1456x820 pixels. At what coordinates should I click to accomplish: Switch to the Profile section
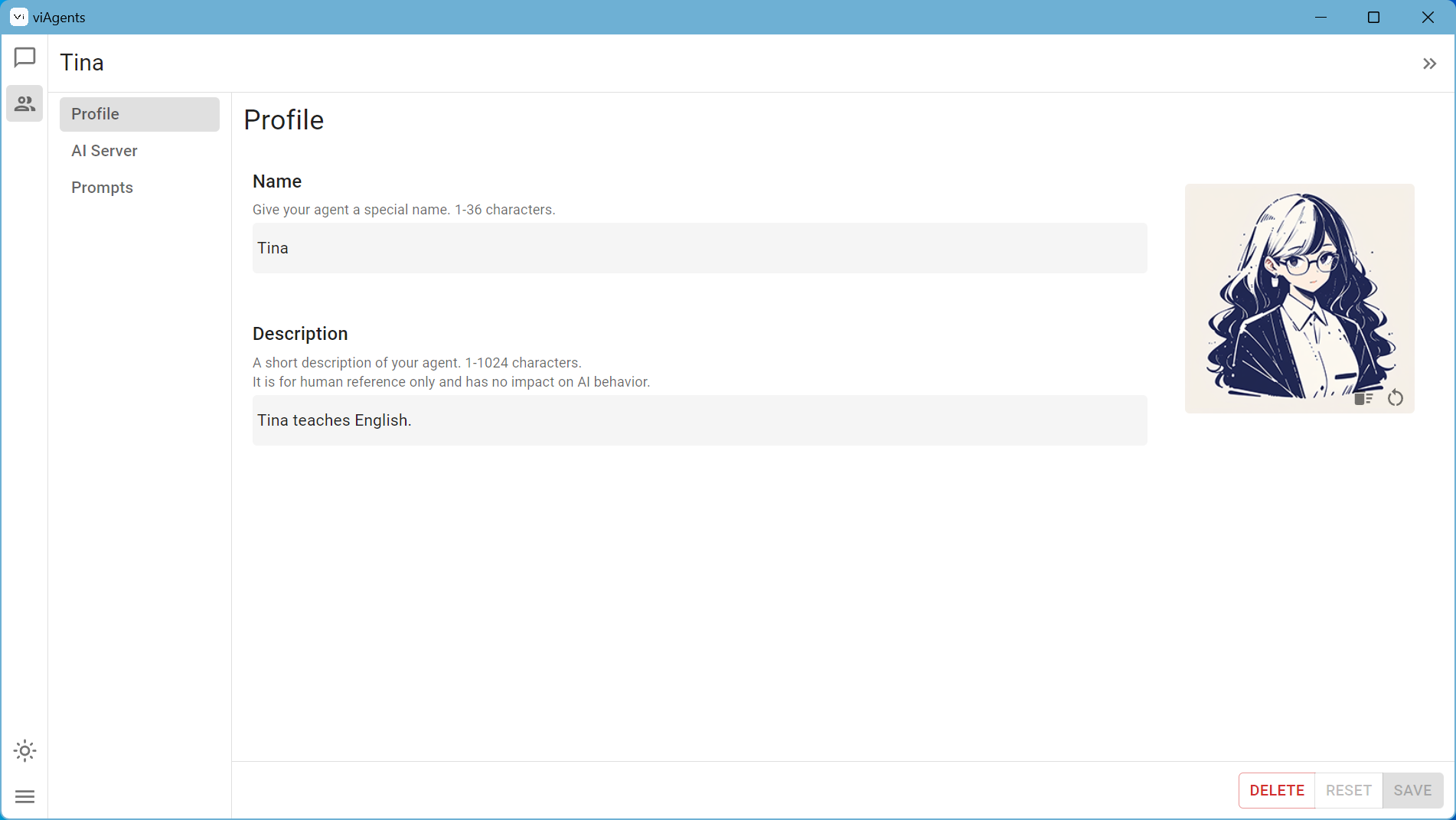point(139,114)
